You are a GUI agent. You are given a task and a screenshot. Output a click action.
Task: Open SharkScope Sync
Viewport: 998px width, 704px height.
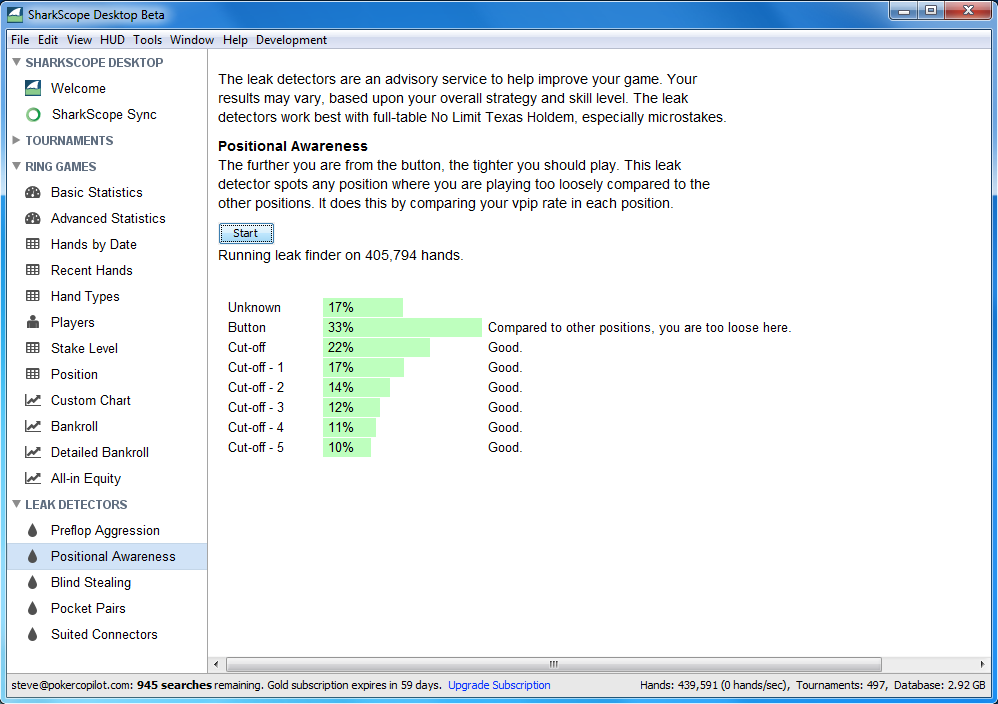pos(104,115)
